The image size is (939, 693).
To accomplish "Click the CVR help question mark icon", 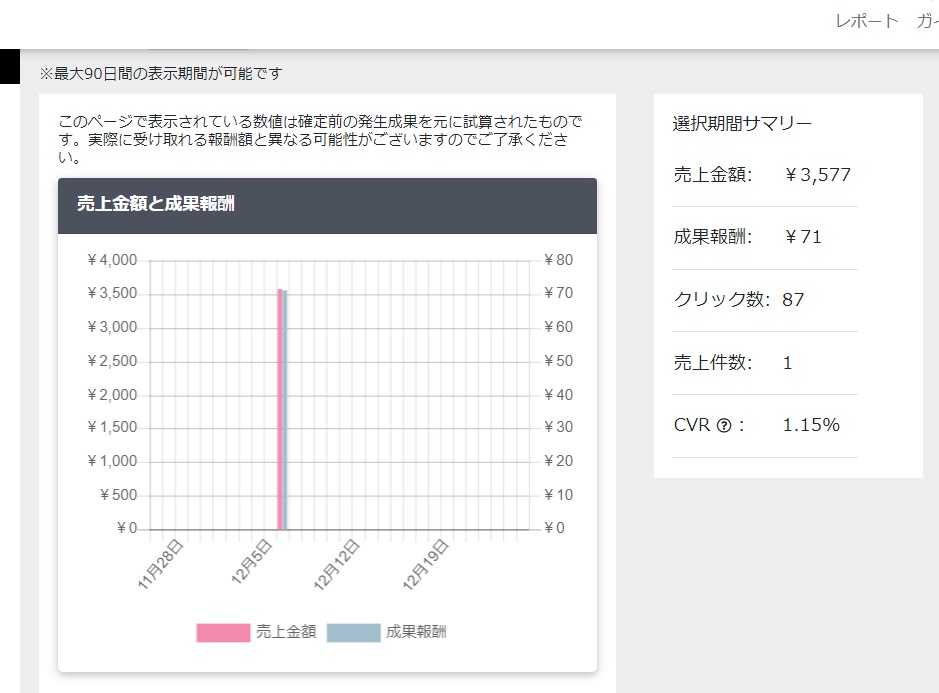I will [x=724, y=425].
